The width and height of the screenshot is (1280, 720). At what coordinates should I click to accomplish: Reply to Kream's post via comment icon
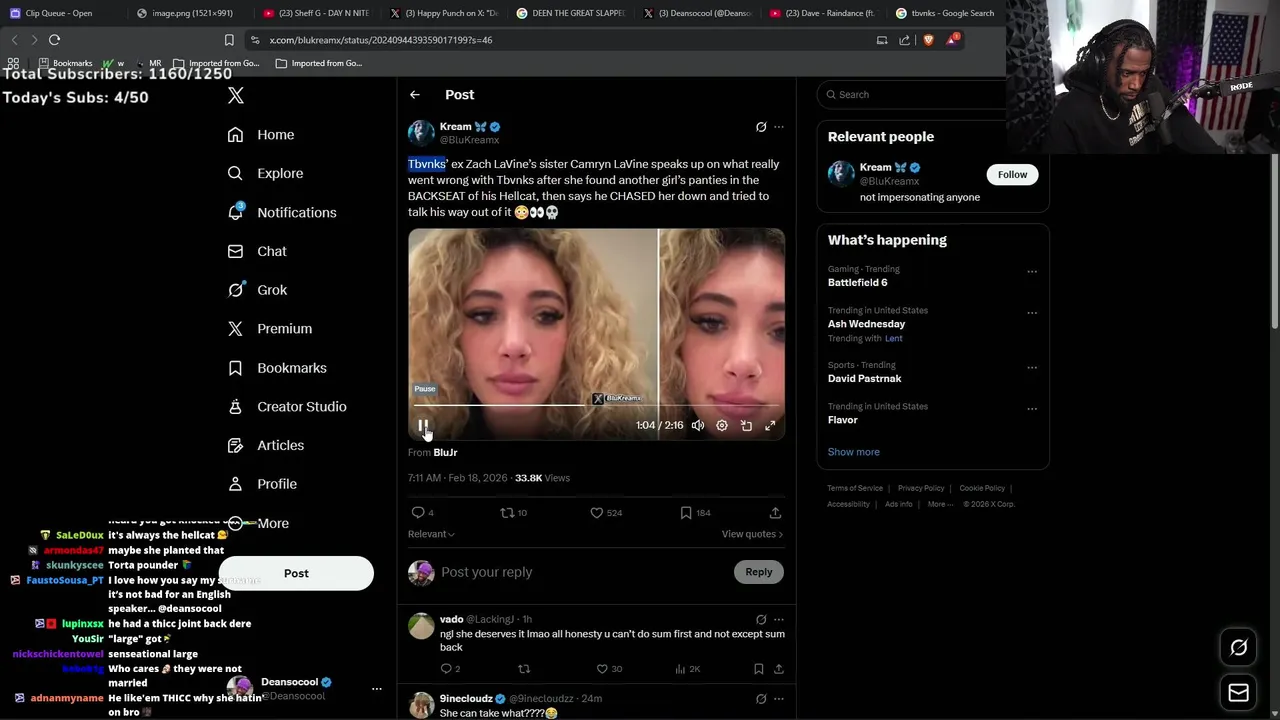tap(423, 512)
